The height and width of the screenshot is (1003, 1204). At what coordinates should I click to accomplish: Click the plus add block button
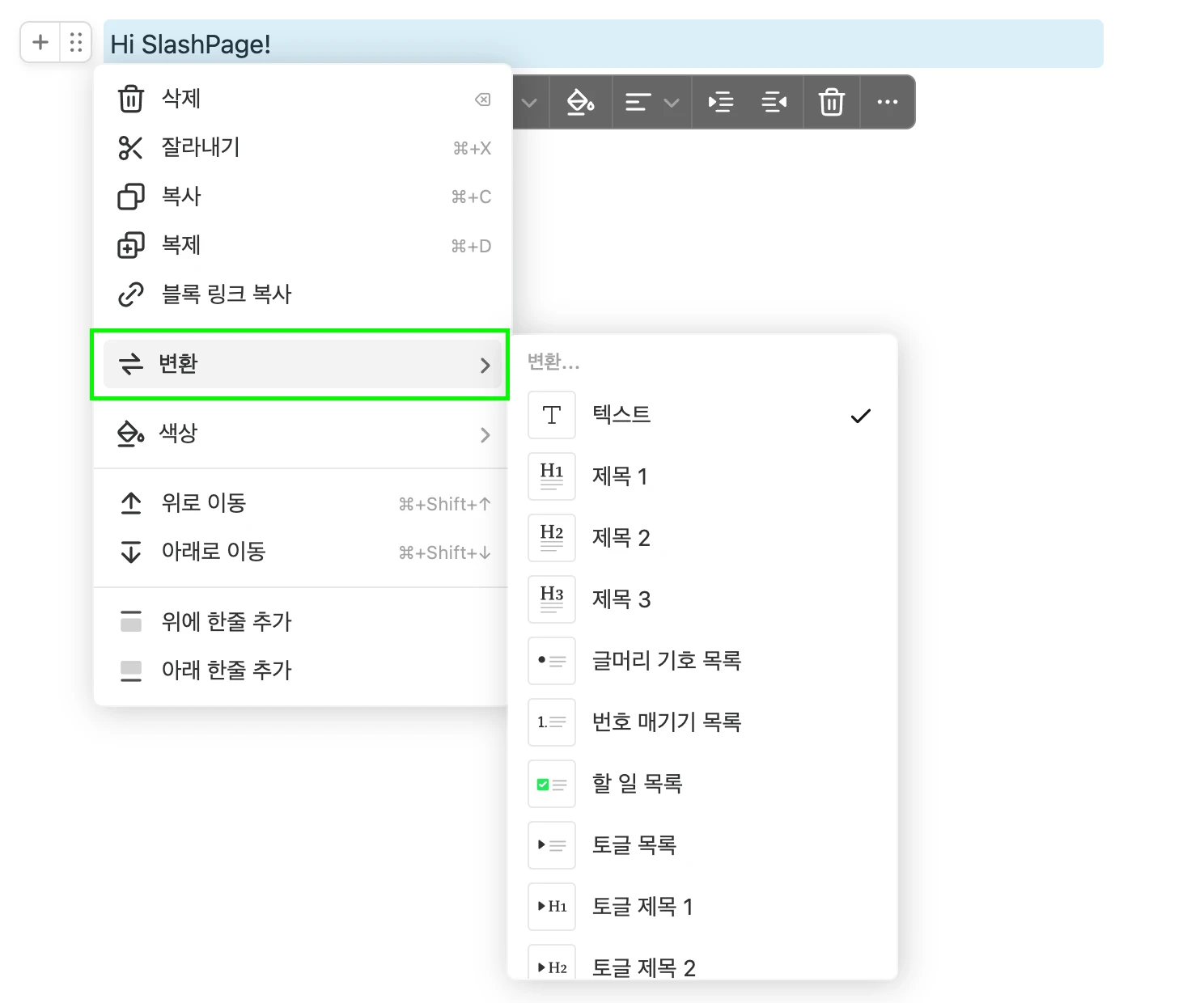click(40, 42)
